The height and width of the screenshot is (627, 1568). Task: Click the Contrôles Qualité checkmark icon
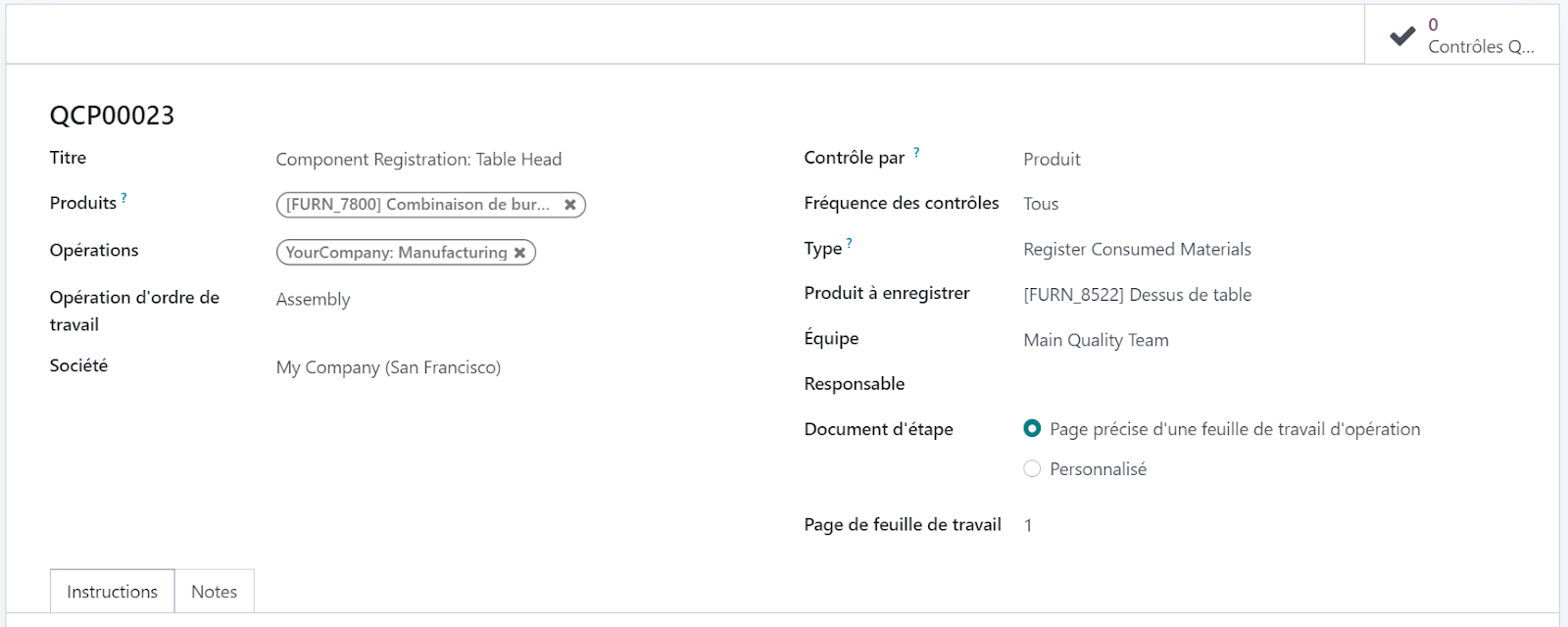tap(1402, 36)
